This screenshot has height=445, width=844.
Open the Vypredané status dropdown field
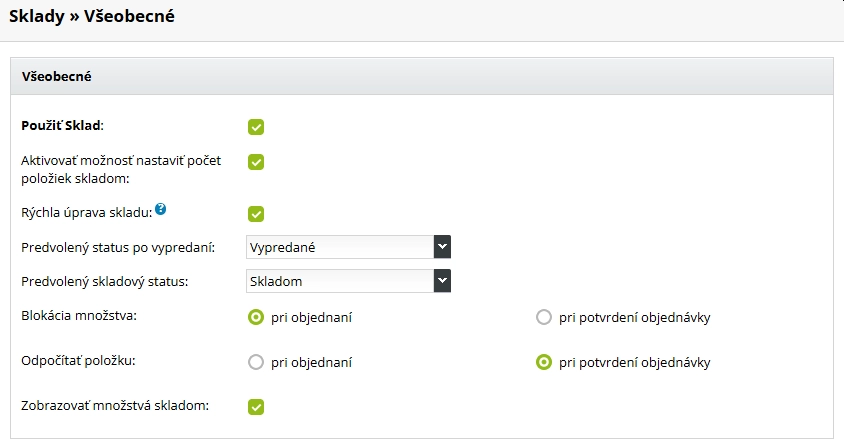(340, 247)
